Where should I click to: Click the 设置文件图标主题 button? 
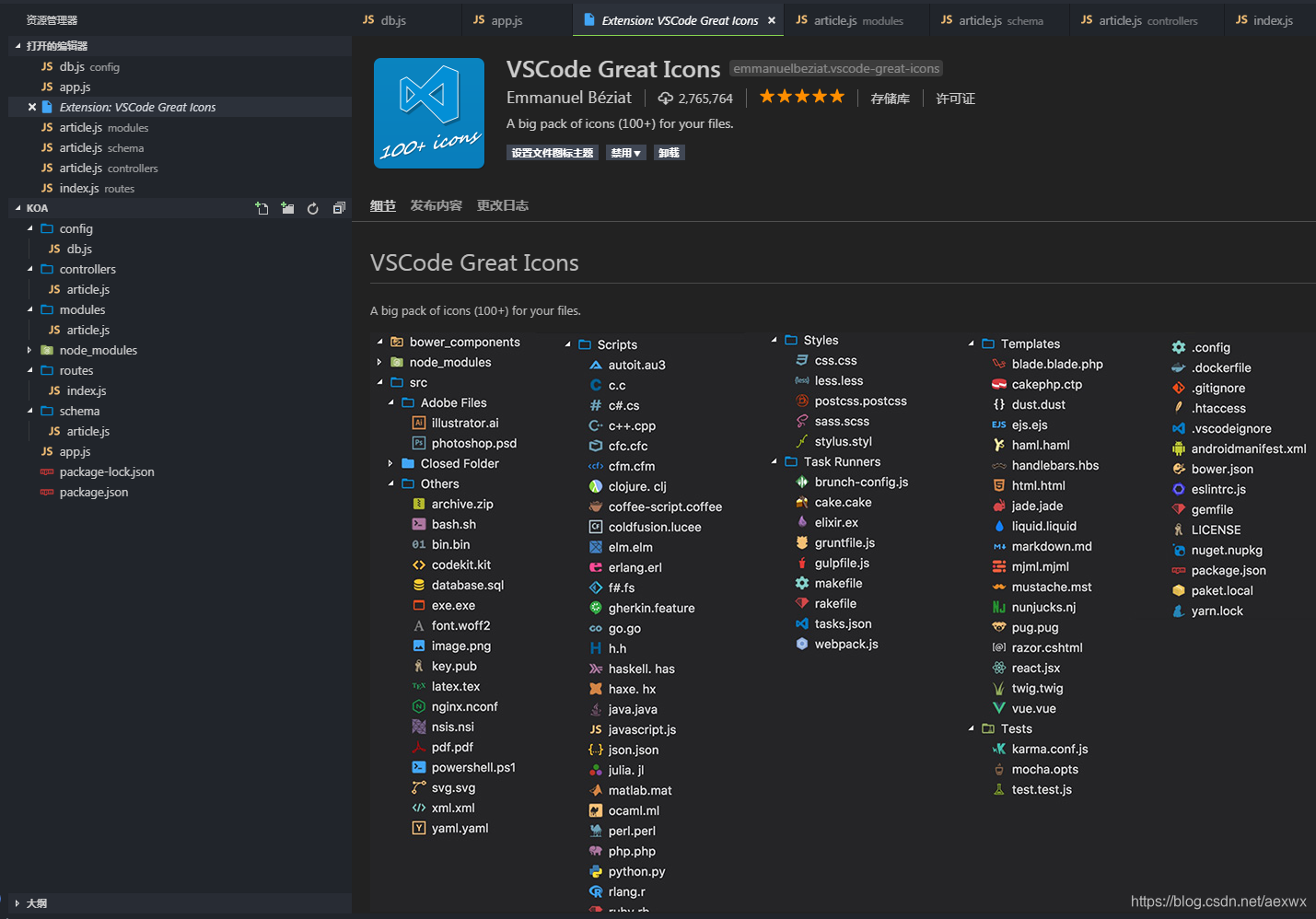point(553,153)
